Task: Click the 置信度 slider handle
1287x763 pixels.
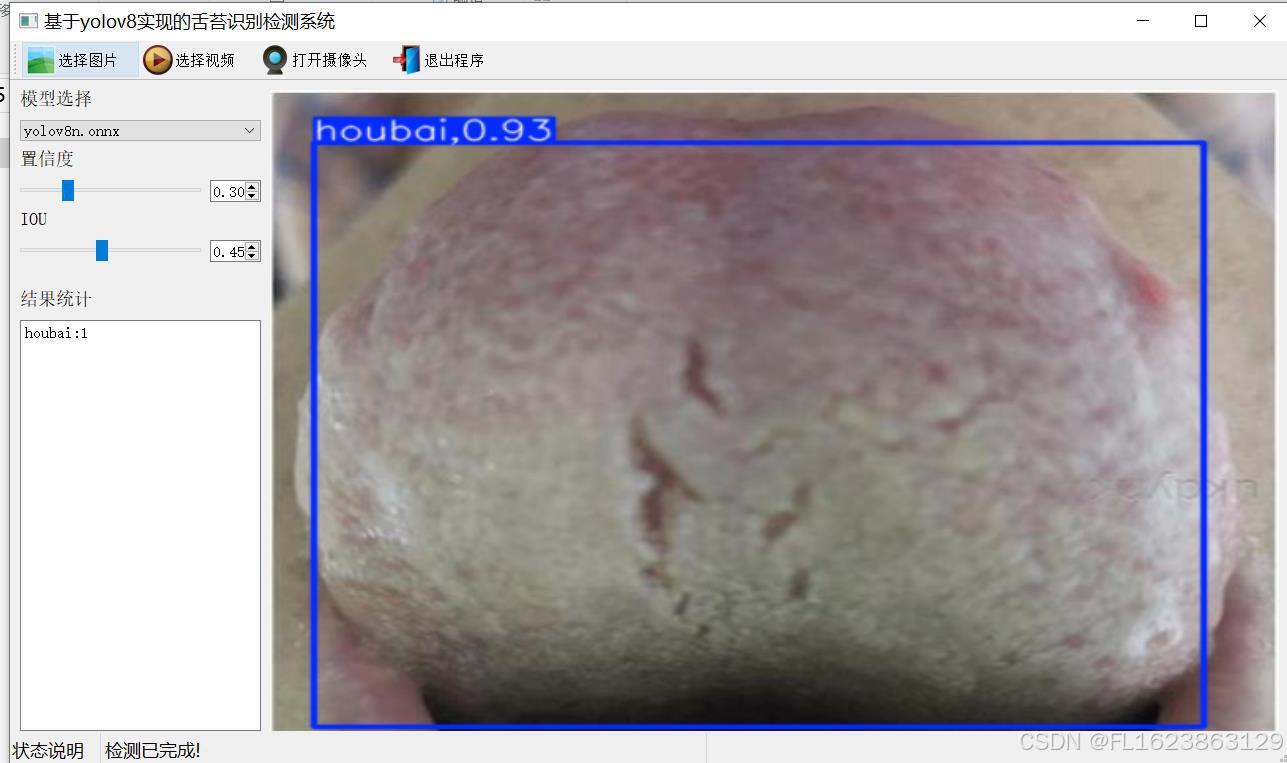Action: pos(68,190)
